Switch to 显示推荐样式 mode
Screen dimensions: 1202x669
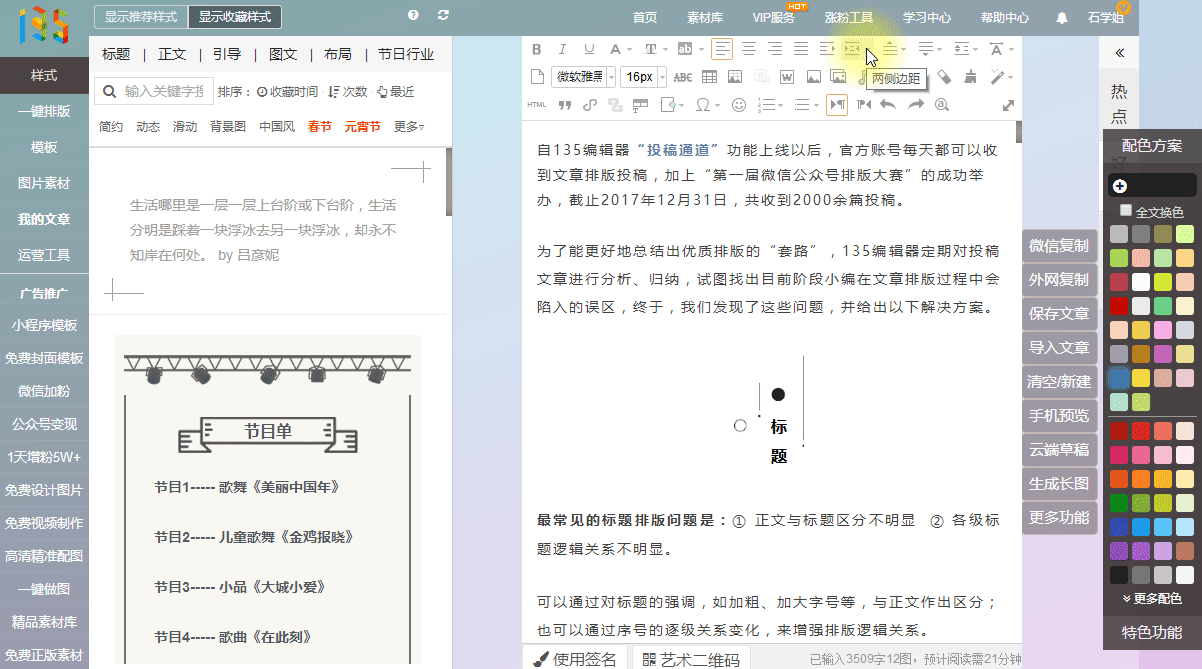pos(140,17)
